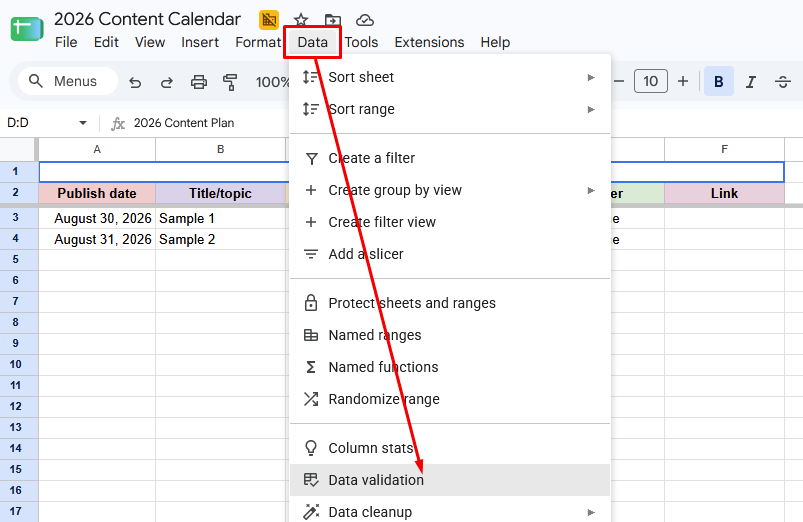Open the Tools menu
Viewport: 803px width, 522px height.
click(361, 42)
